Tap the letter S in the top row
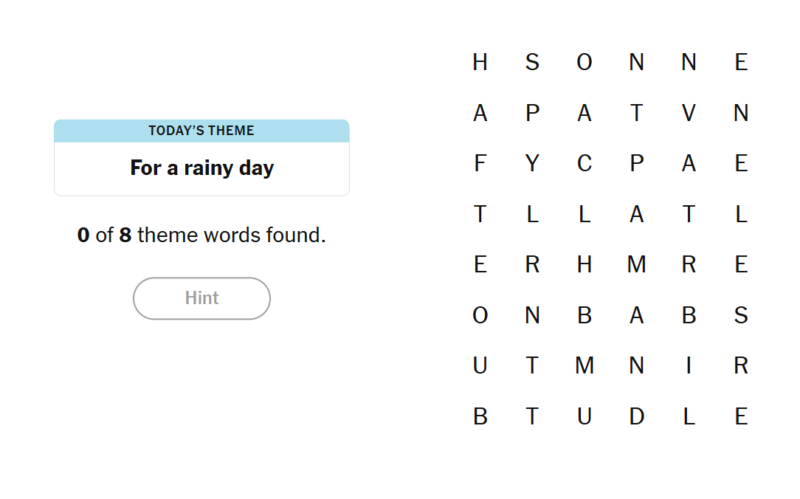The image size is (800, 499). coord(532,62)
